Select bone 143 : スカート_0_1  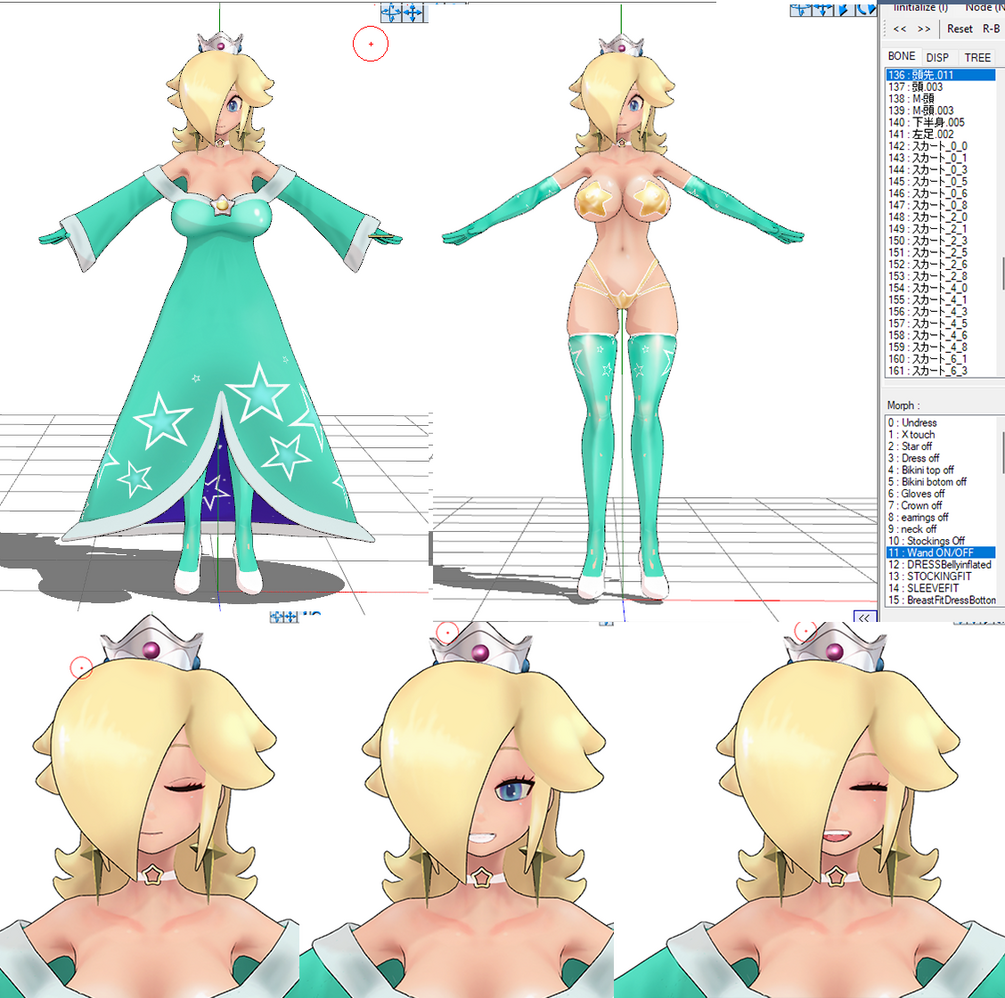940,158
